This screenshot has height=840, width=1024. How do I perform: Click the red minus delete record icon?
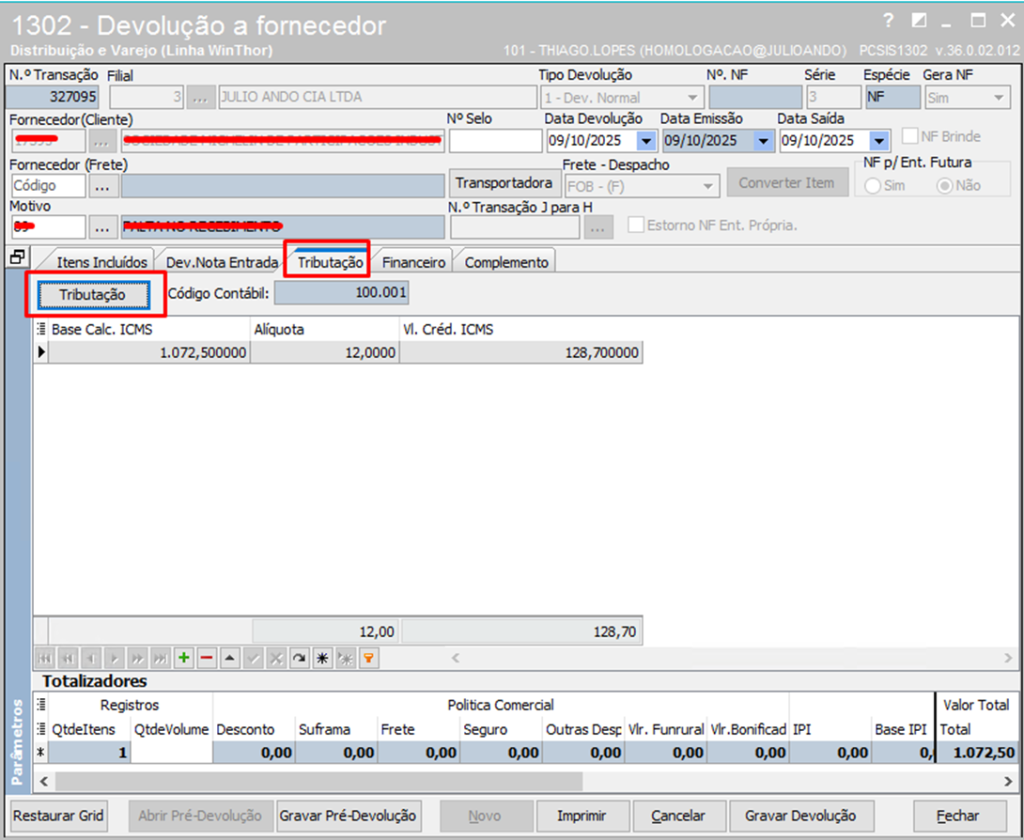click(x=207, y=658)
